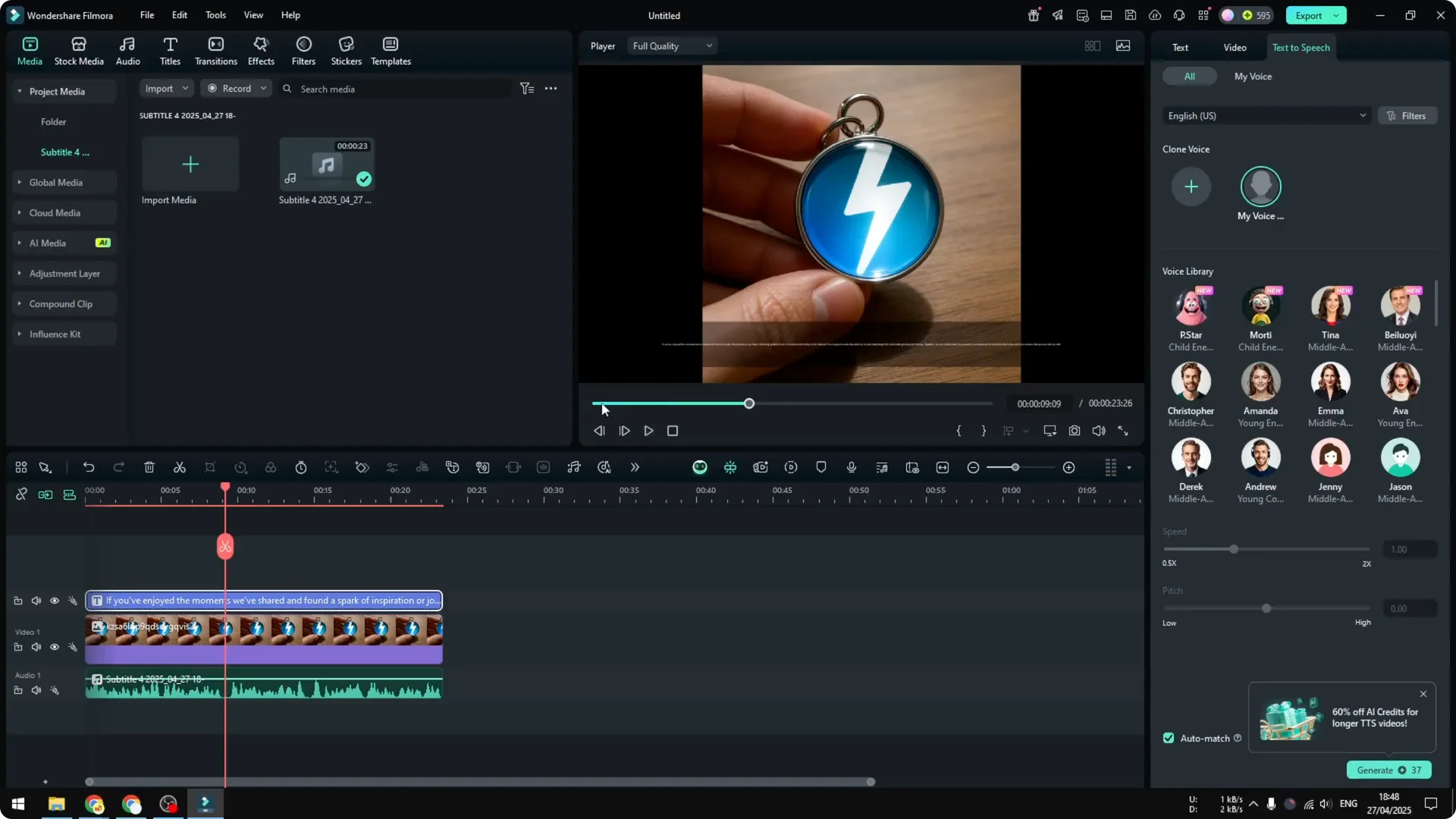Click the Generate button

(1388, 770)
